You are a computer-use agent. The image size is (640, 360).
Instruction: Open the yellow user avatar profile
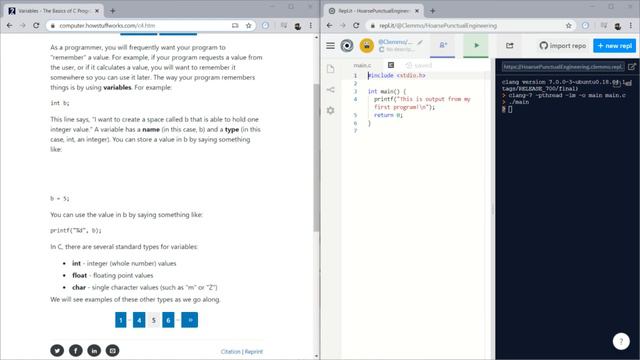[x=367, y=46]
